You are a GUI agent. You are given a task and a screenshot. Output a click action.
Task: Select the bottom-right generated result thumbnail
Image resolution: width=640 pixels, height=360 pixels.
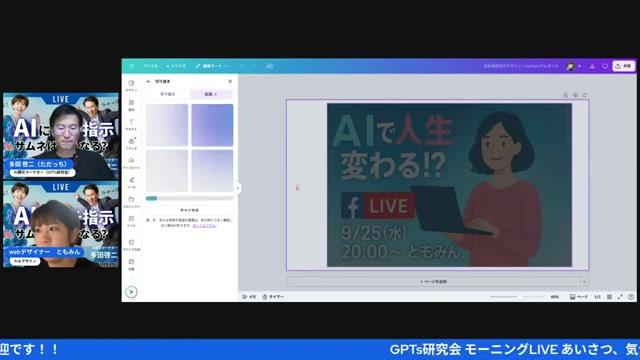pyautogui.click(x=212, y=171)
